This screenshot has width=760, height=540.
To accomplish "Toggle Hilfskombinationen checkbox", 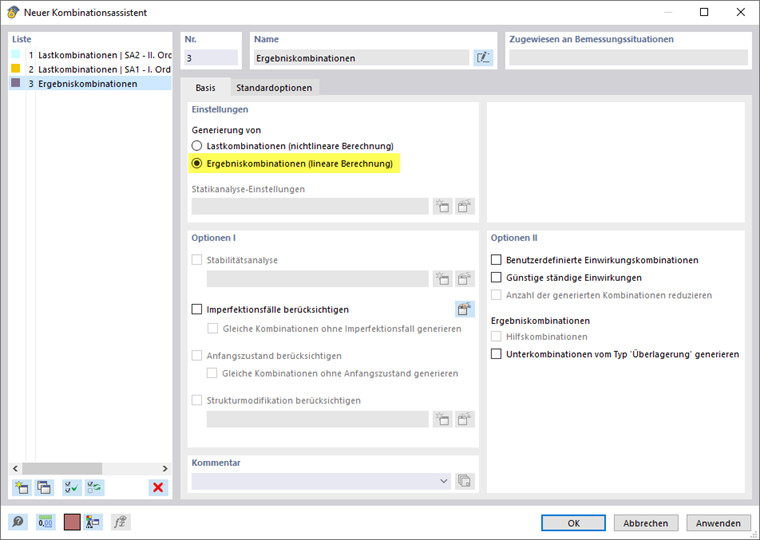I will click(496, 336).
